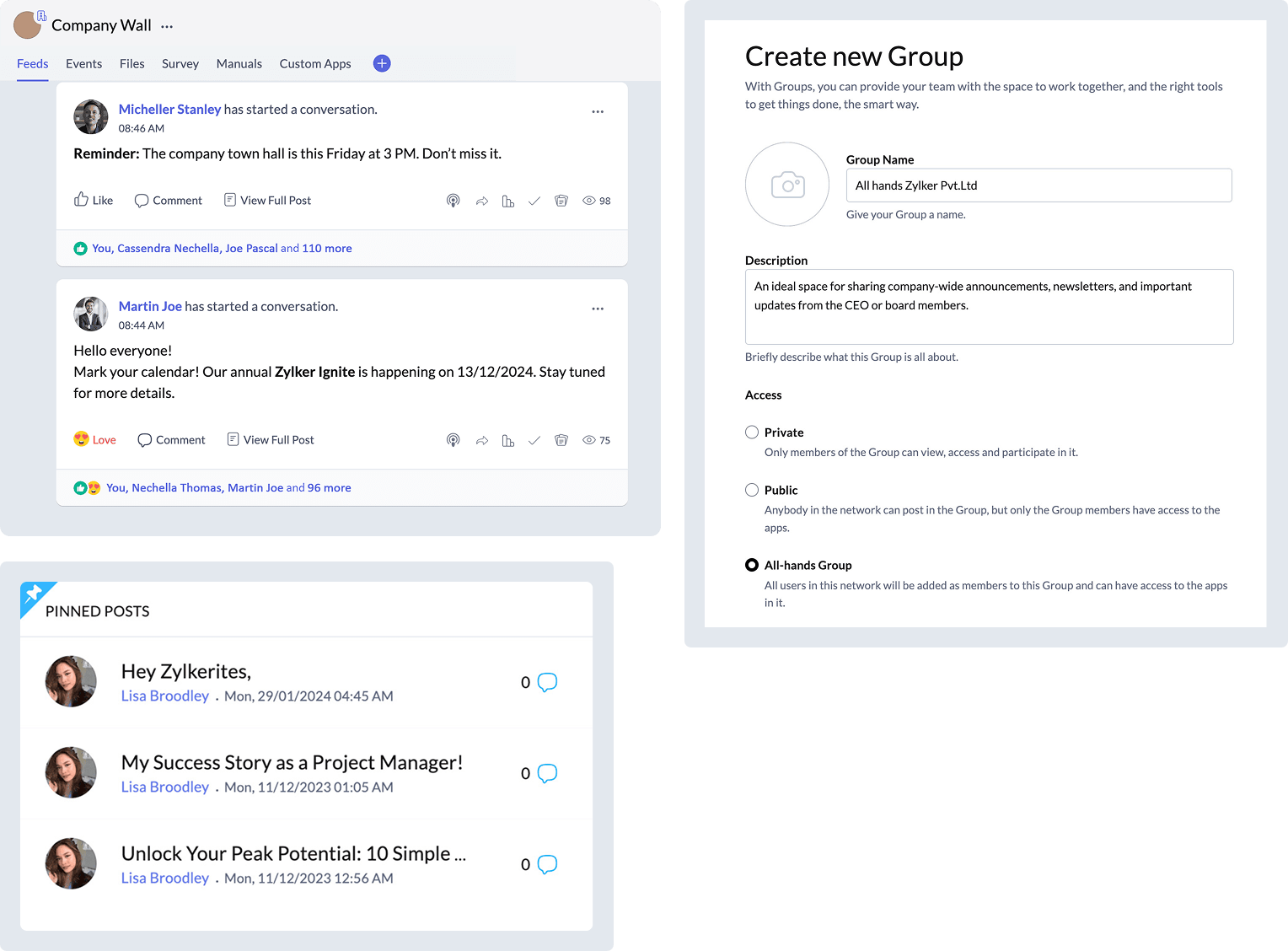Screen dimensions: 1288x951
Task: Like Micheller Stanley's town hall post
Action: (94, 200)
